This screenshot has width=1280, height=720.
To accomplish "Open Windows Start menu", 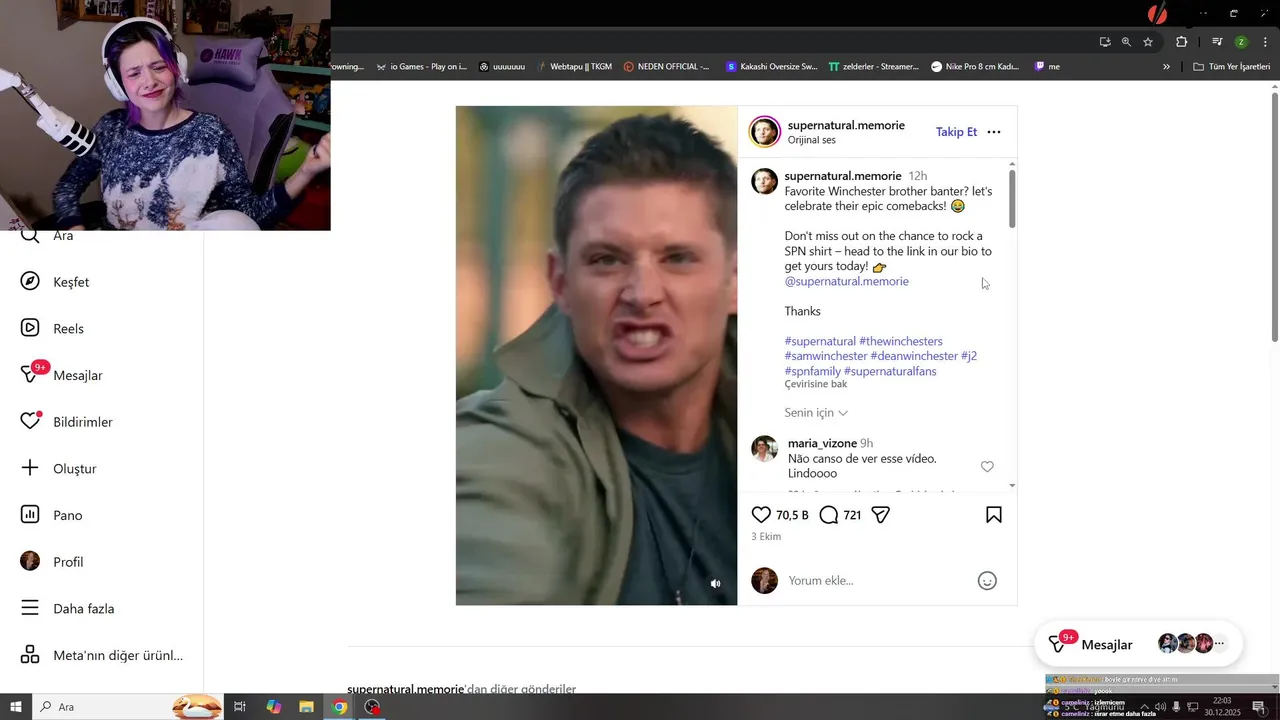I will [x=16, y=707].
